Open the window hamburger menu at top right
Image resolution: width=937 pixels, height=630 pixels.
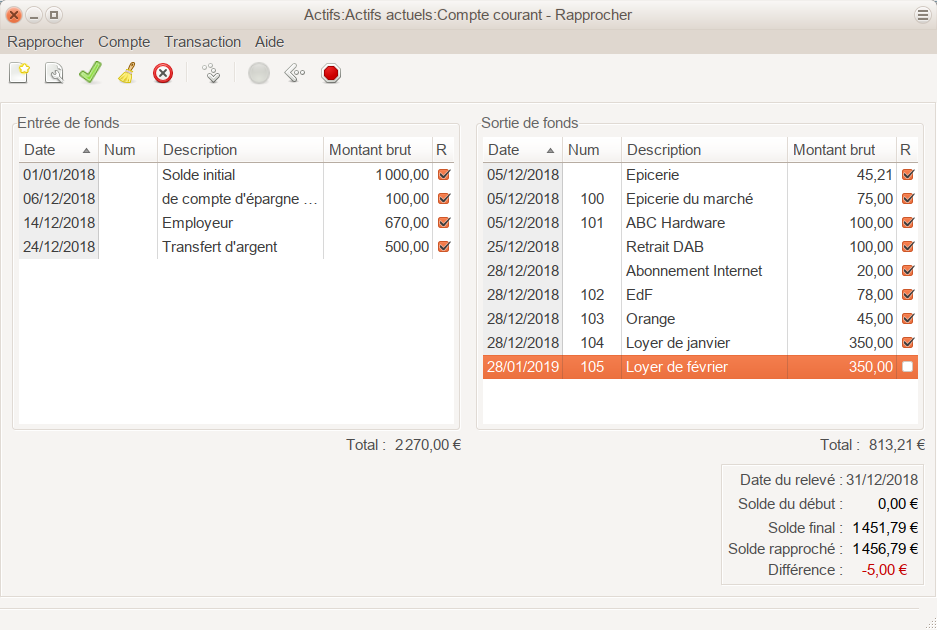922,15
